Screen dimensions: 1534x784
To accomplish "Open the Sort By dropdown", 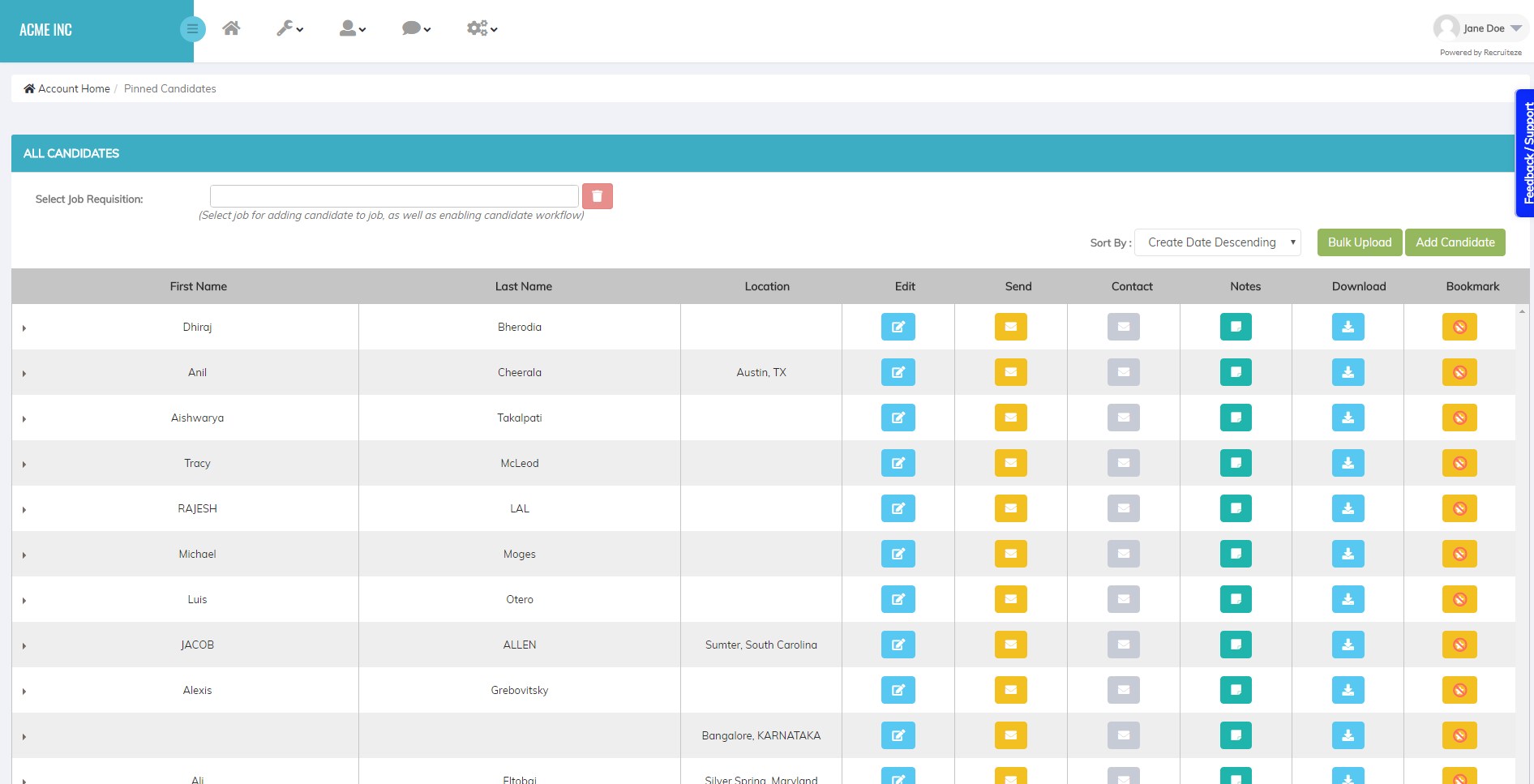I will [x=1217, y=242].
